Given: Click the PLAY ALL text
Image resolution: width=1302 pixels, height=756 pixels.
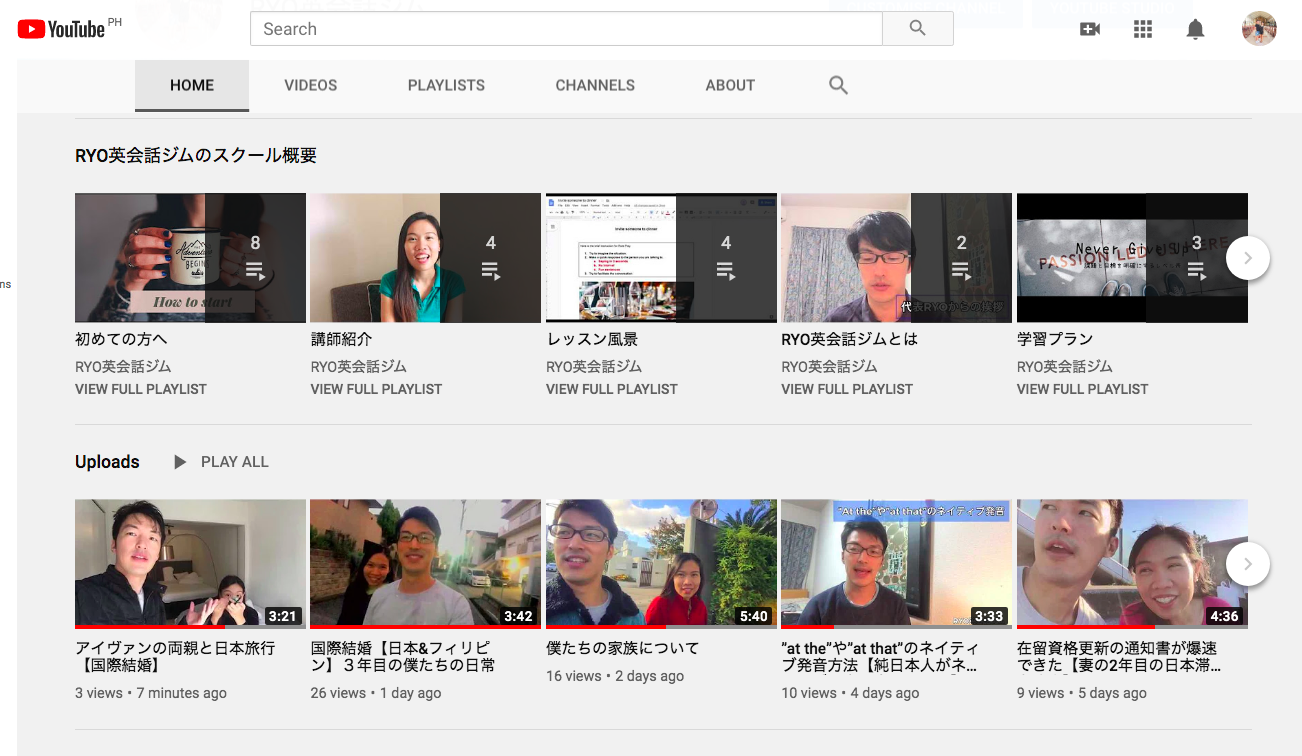Looking at the screenshot, I should tap(235, 462).
